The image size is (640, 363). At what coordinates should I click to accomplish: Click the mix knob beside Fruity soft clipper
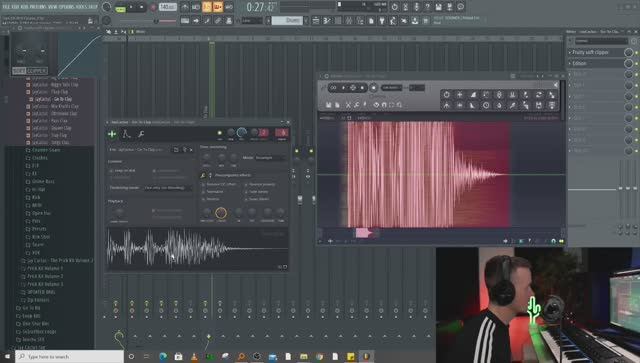coord(628,52)
